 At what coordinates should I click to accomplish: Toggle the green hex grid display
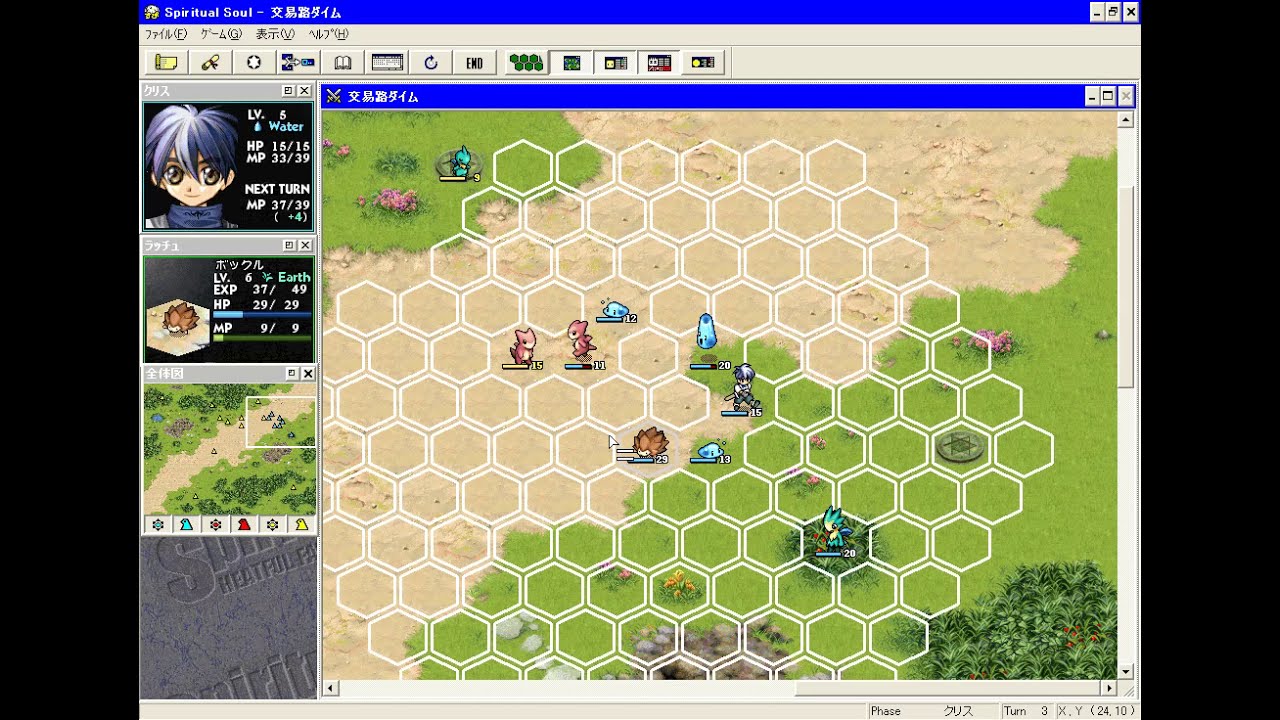pos(526,63)
